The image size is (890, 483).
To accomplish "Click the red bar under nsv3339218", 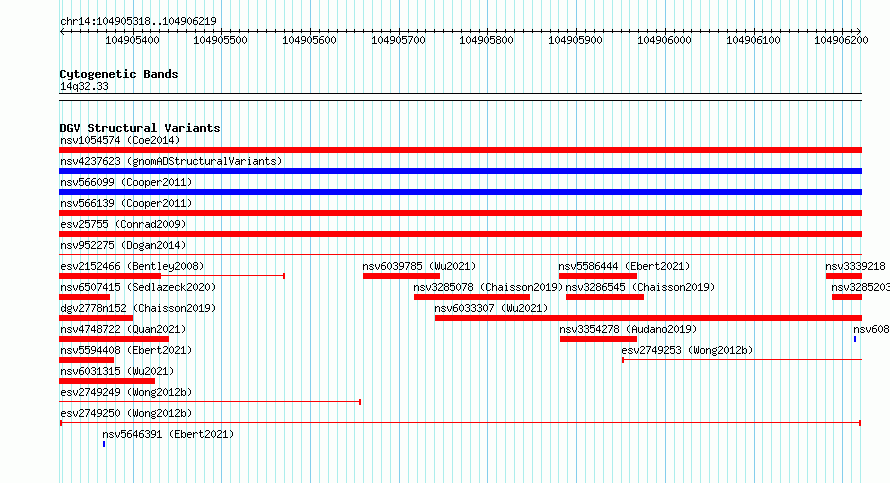I will (844, 276).
